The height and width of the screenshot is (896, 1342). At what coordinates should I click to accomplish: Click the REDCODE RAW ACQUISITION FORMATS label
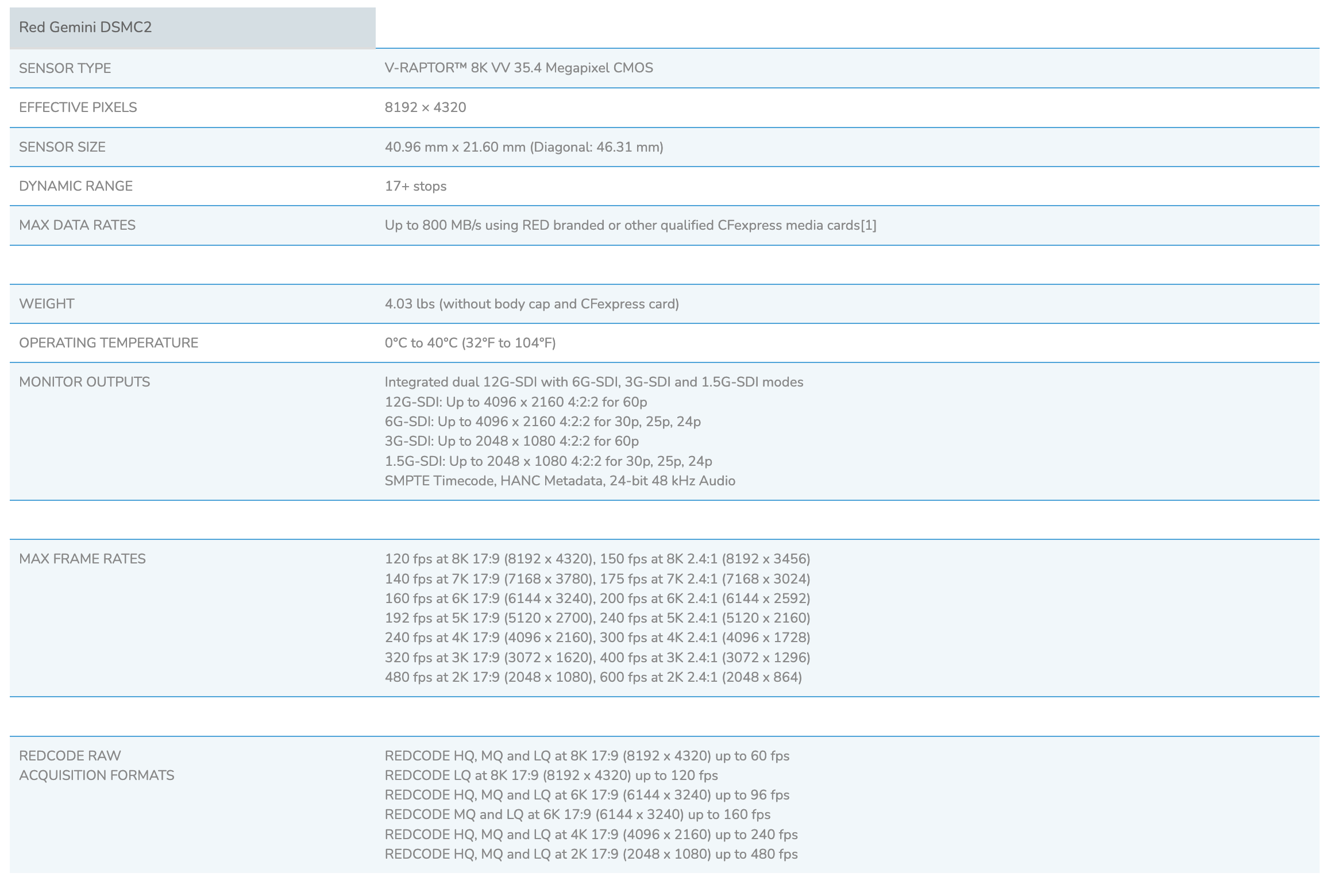(97, 766)
